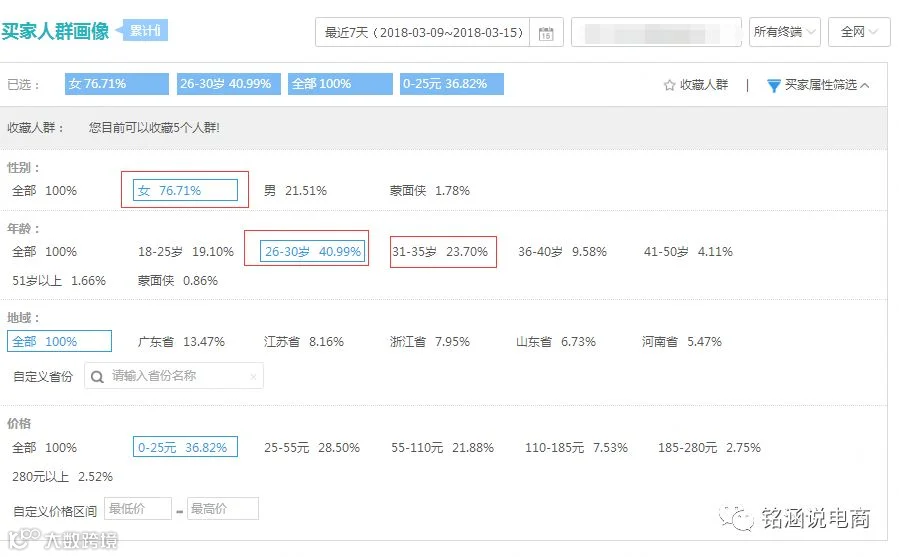The height and width of the screenshot is (557, 899).
Task: Open the 全网 dropdown
Action: coord(859,32)
